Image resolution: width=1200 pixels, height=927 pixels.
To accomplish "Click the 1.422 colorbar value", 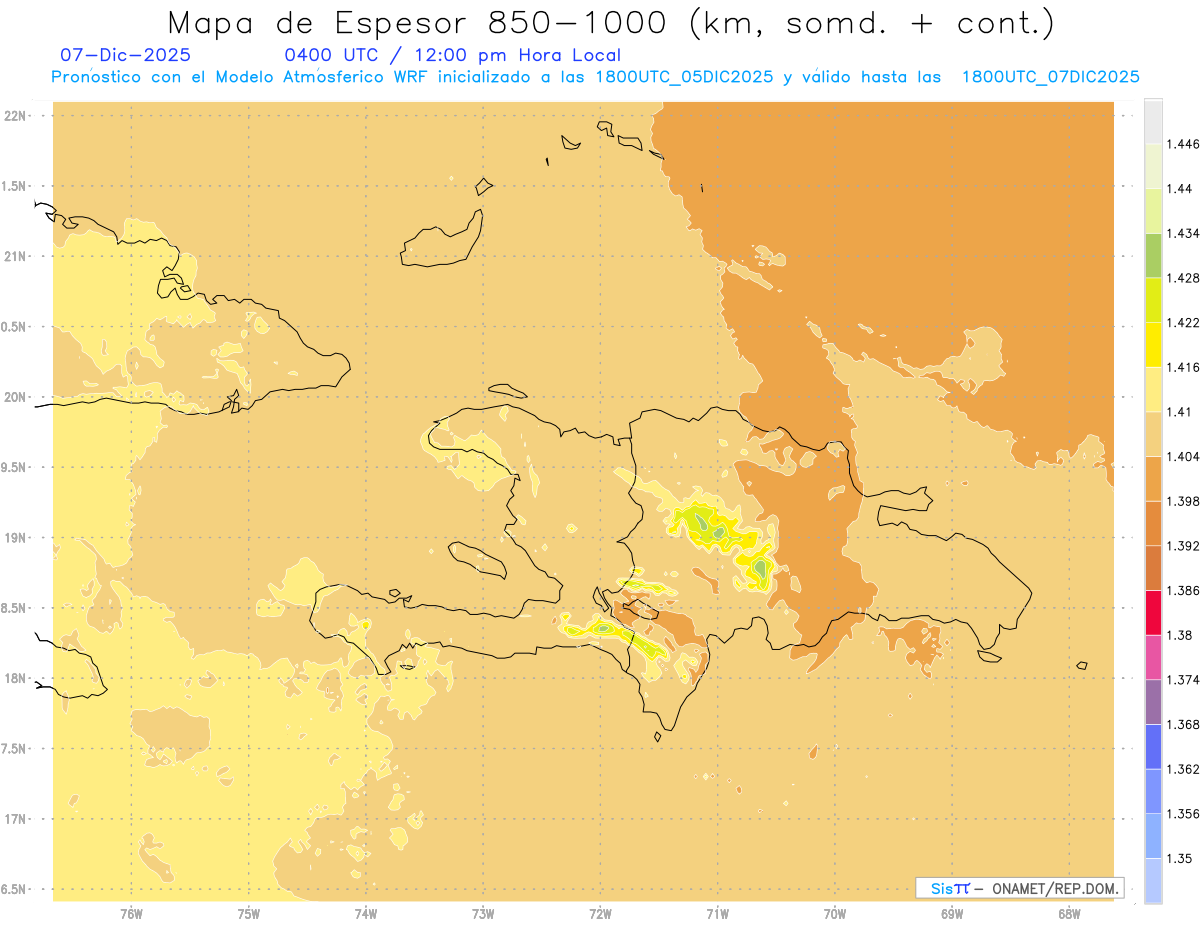I will [x=1183, y=323].
